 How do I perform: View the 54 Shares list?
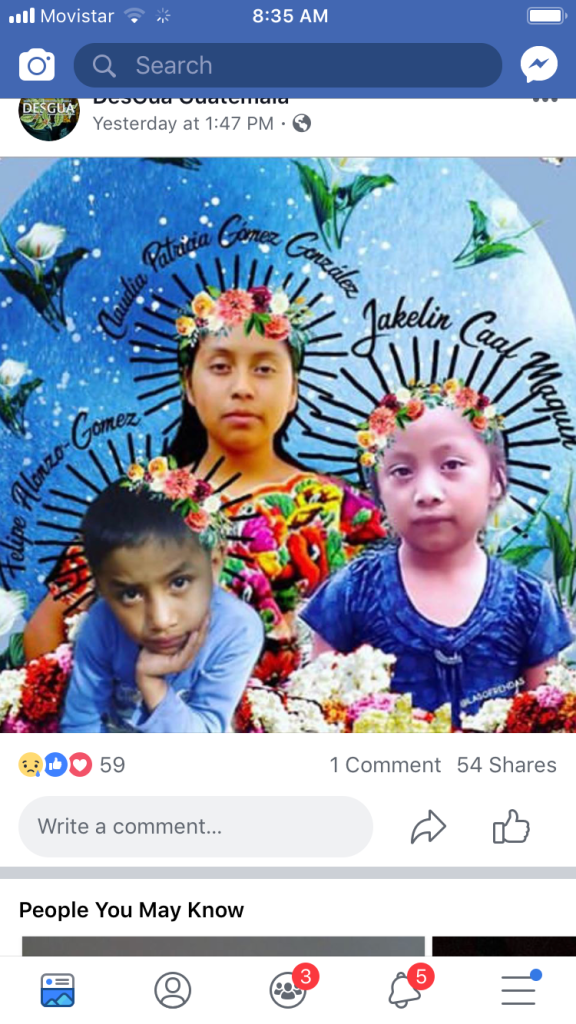coord(507,765)
